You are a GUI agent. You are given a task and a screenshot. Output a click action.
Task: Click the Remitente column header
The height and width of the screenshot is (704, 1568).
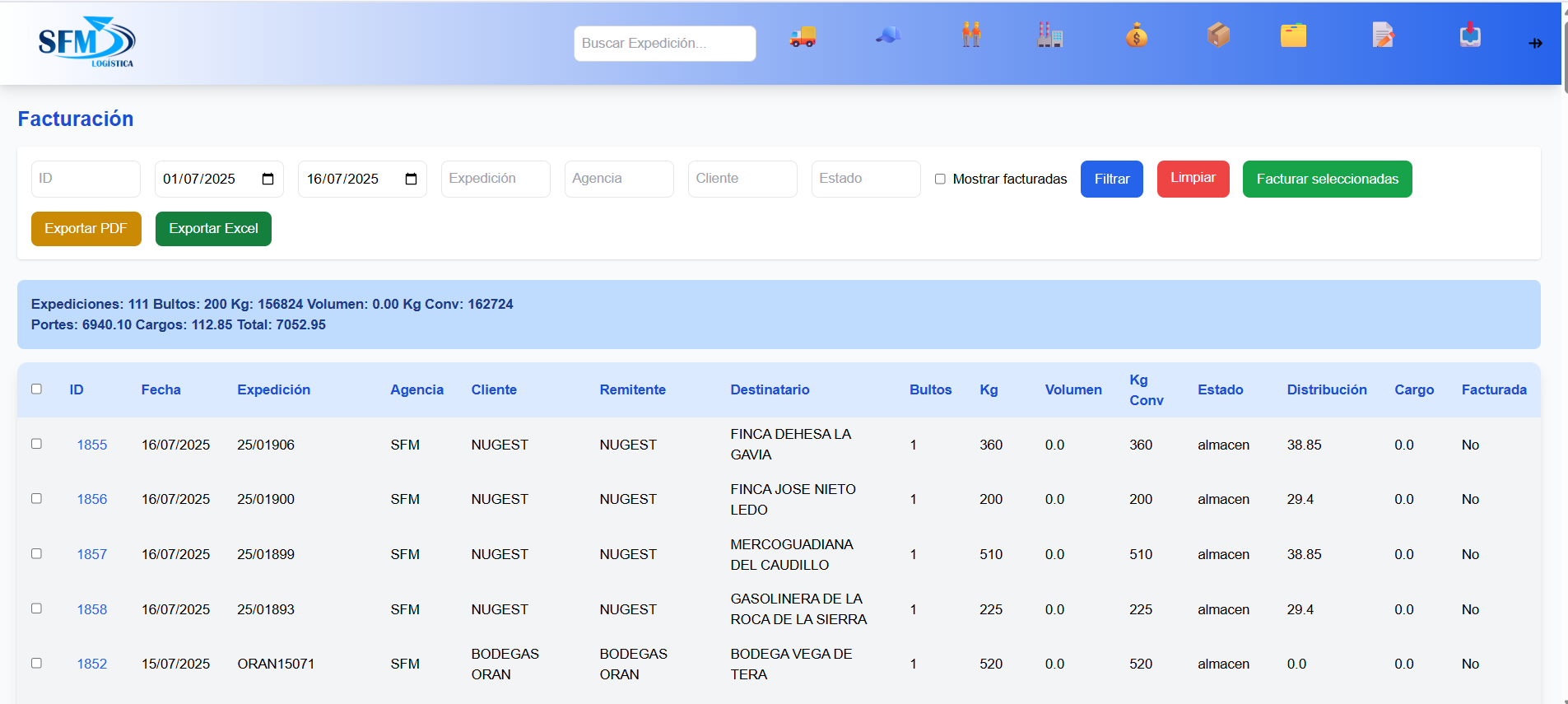click(632, 389)
